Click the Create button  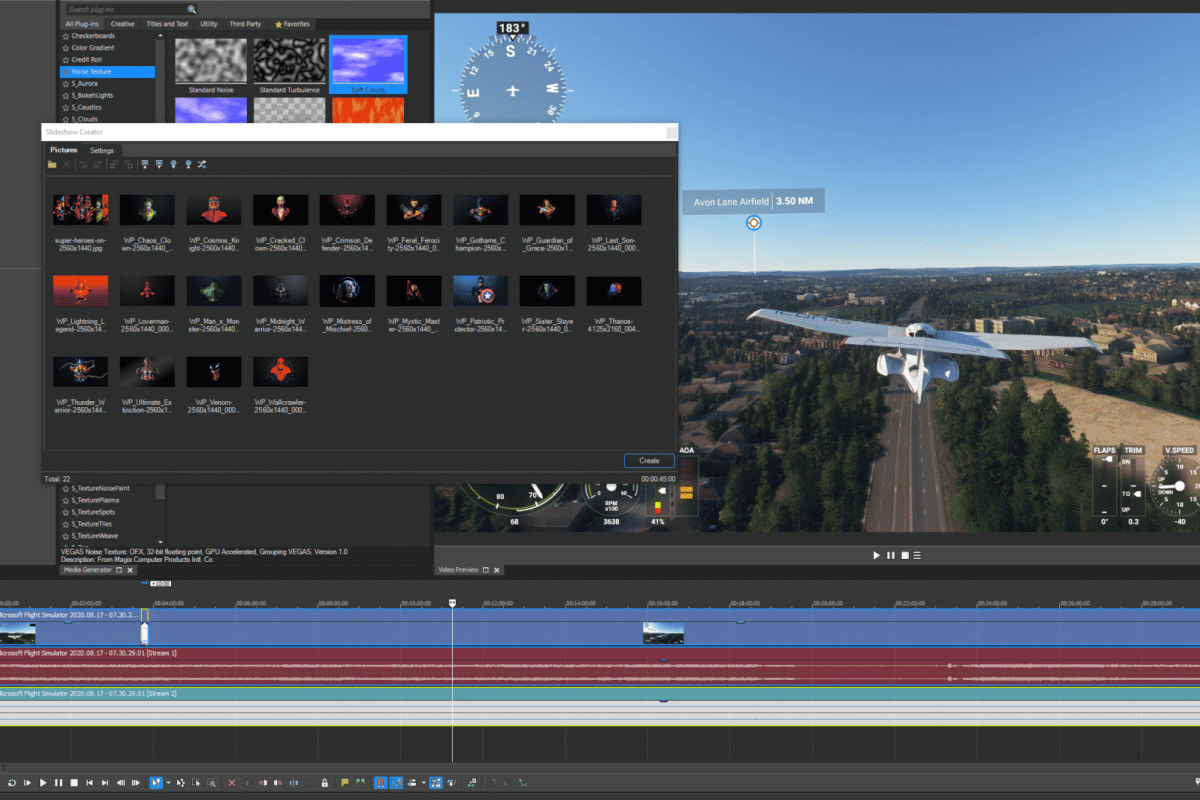coord(649,460)
